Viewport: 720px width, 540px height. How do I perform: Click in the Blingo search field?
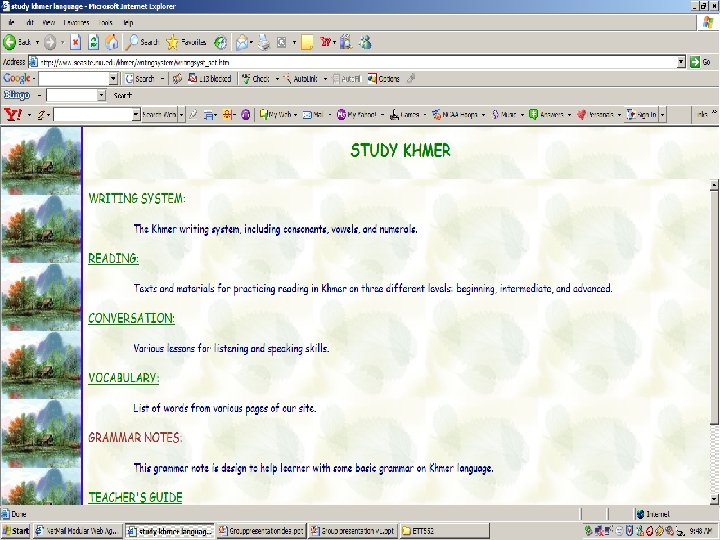(x=72, y=96)
